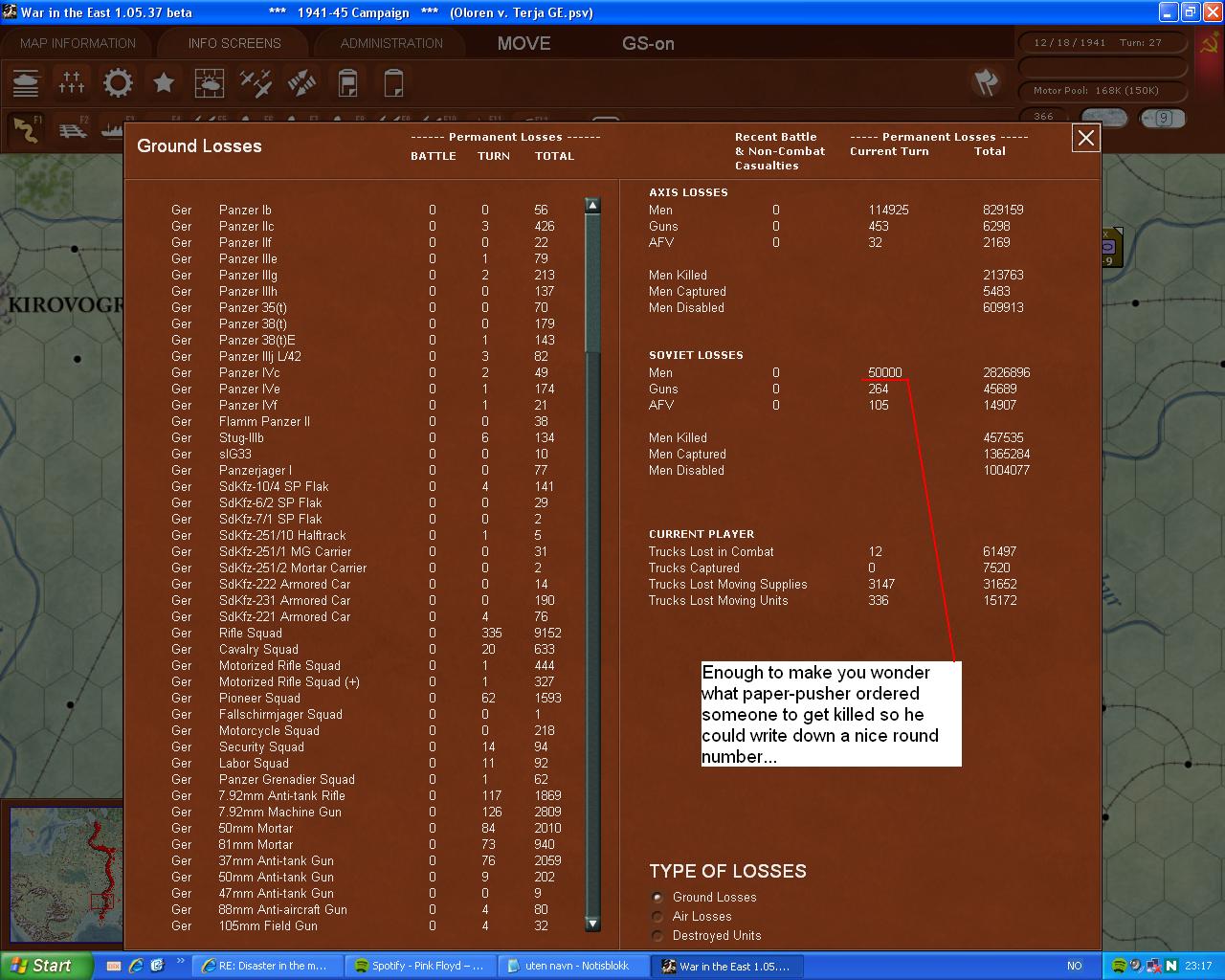This screenshot has width=1225, height=980.
Task: Open the INFO SCREENS tab
Action: (234, 43)
